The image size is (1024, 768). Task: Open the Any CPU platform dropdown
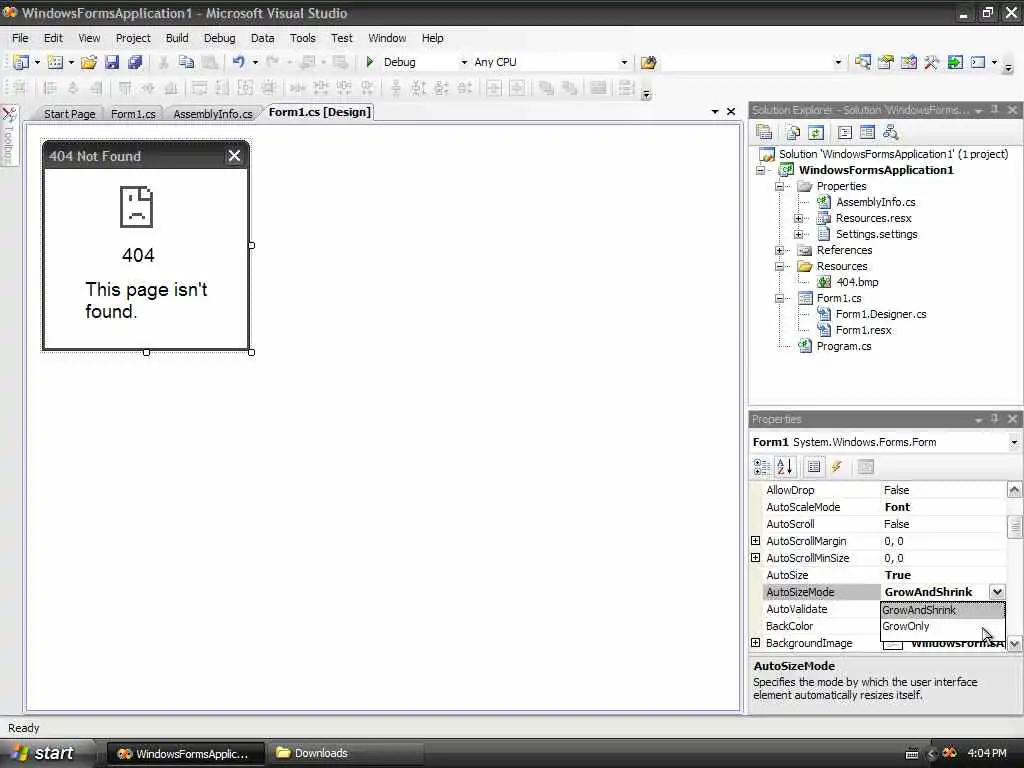tap(624, 62)
